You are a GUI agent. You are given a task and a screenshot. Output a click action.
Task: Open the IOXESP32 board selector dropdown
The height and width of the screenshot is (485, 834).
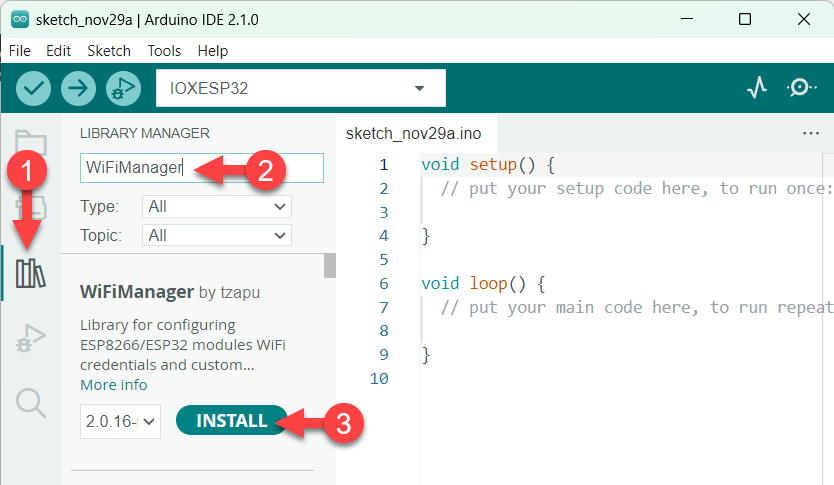coord(301,88)
